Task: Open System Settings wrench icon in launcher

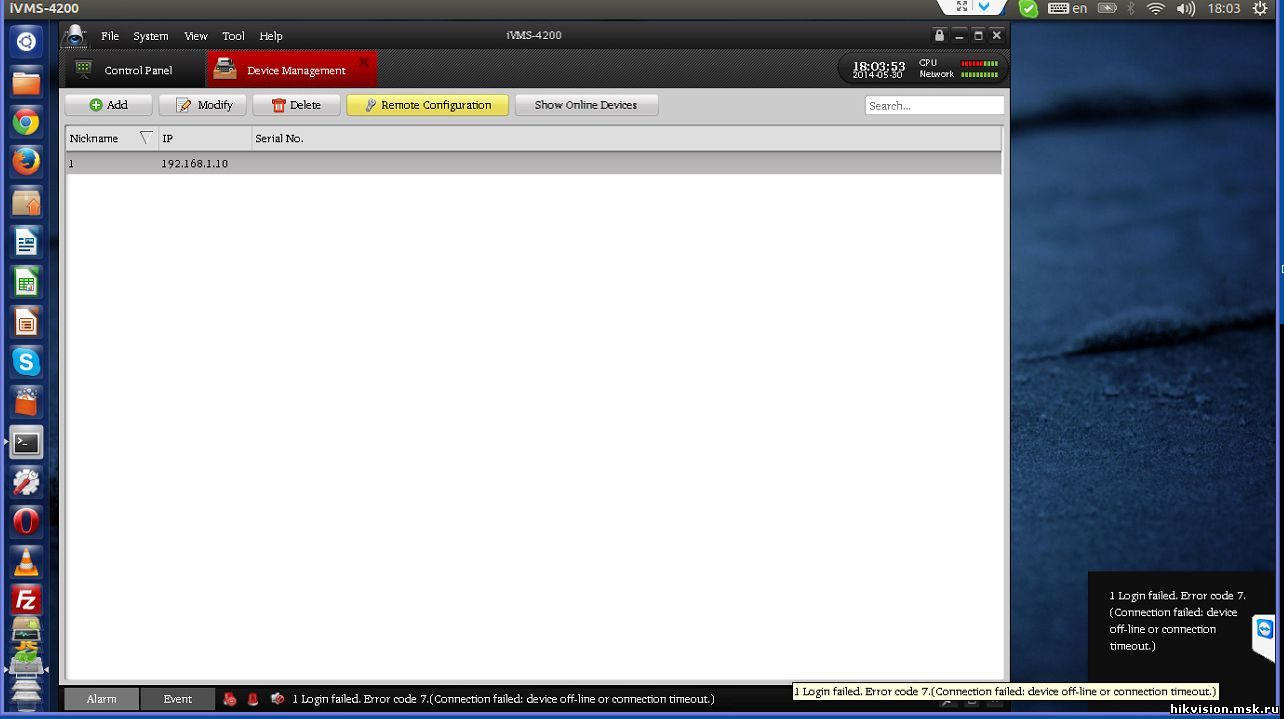Action: point(26,482)
